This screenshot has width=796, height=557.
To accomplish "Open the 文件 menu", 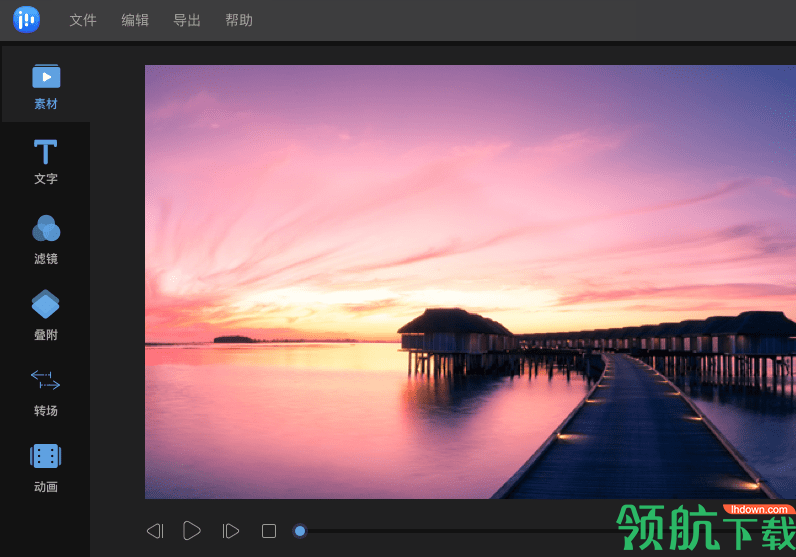I will tap(83, 20).
